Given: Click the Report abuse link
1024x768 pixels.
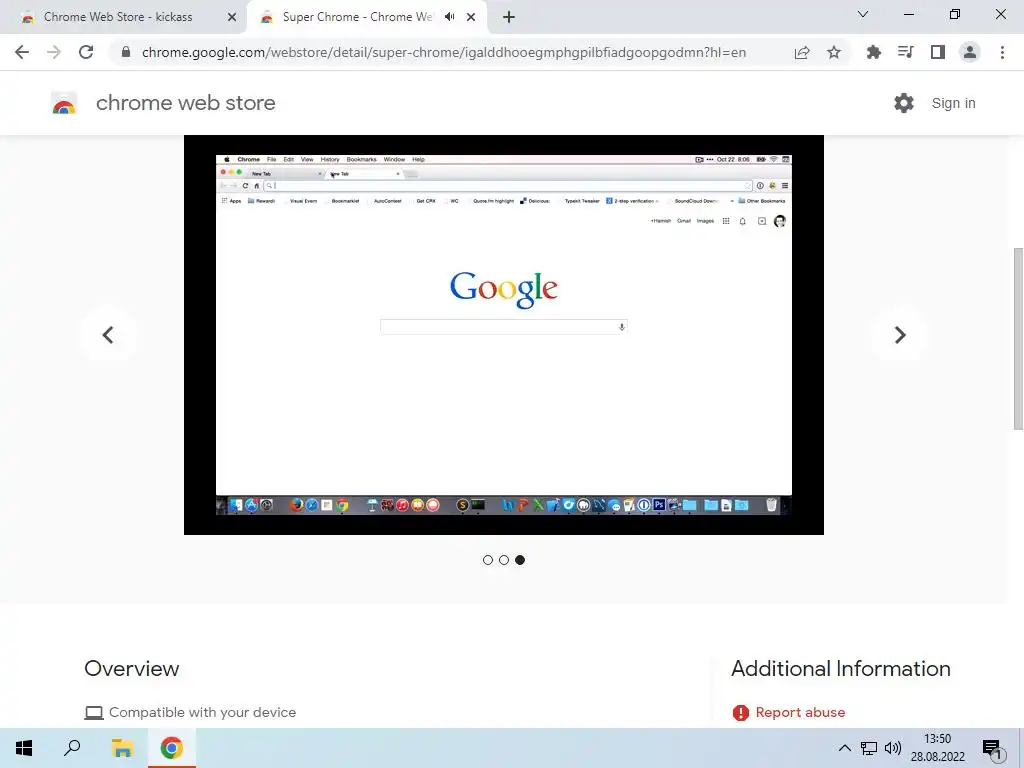Looking at the screenshot, I should [800, 712].
